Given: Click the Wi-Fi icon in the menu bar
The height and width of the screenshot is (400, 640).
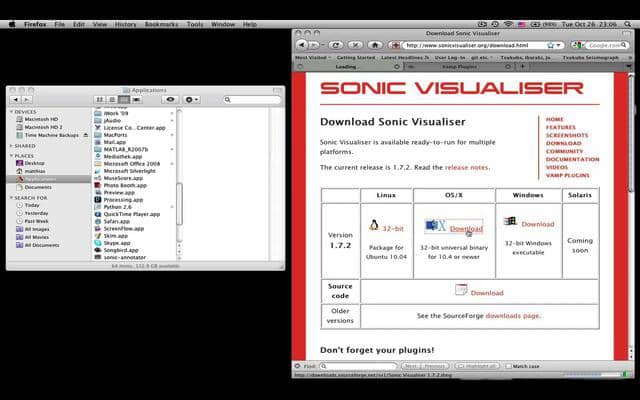Looking at the screenshot, I should [x=508, y=24].
